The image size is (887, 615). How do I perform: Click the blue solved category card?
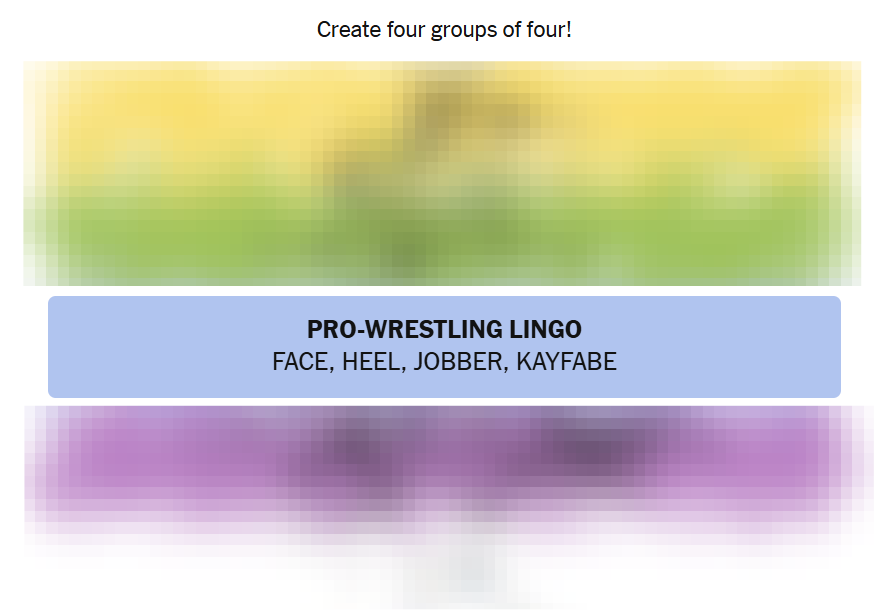pyautogui.click(x=444, y=347)
